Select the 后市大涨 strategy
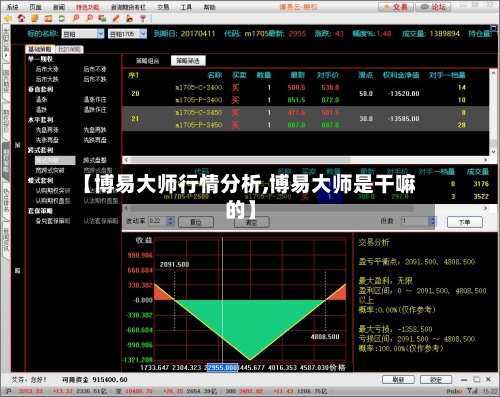500x397 pixels. tap(47, 69)
